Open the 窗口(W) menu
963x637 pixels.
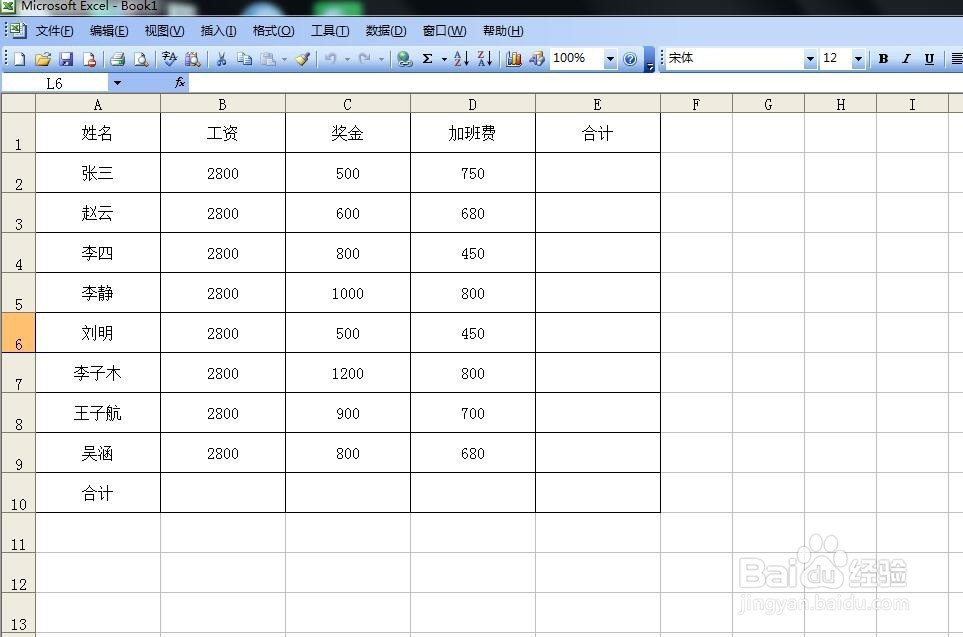444,31
